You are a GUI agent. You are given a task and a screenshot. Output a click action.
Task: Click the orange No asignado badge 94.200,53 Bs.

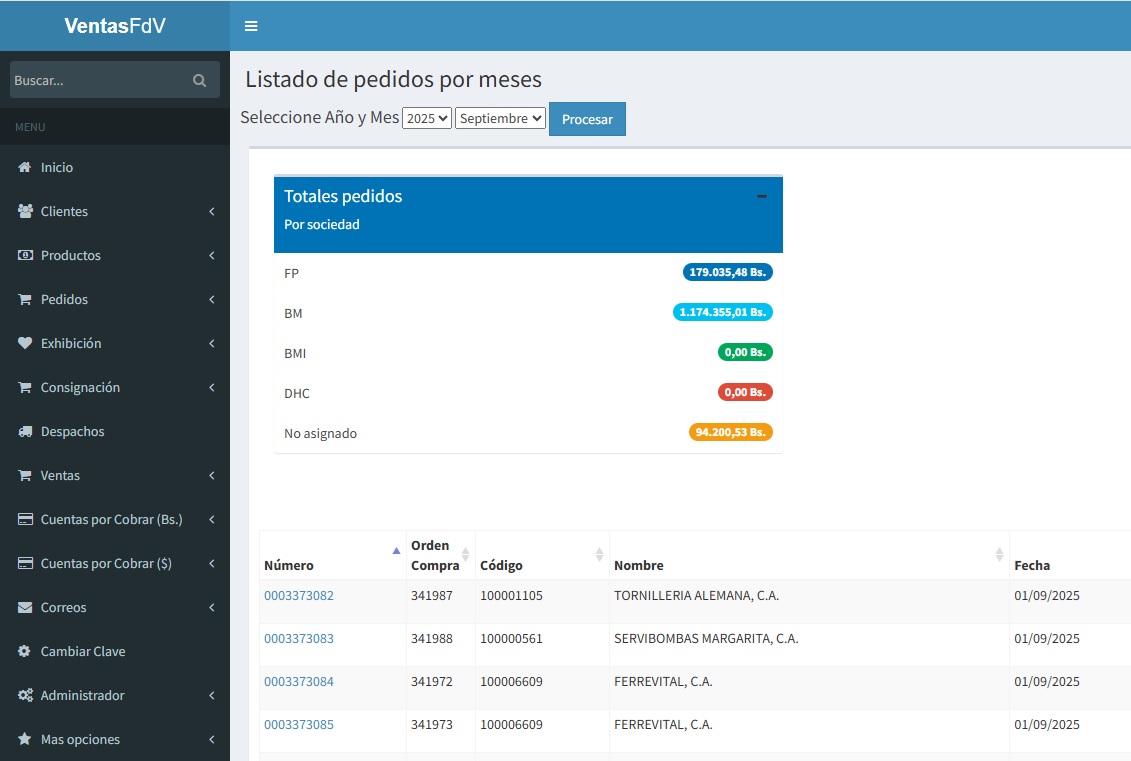click(x=731, y=432)
